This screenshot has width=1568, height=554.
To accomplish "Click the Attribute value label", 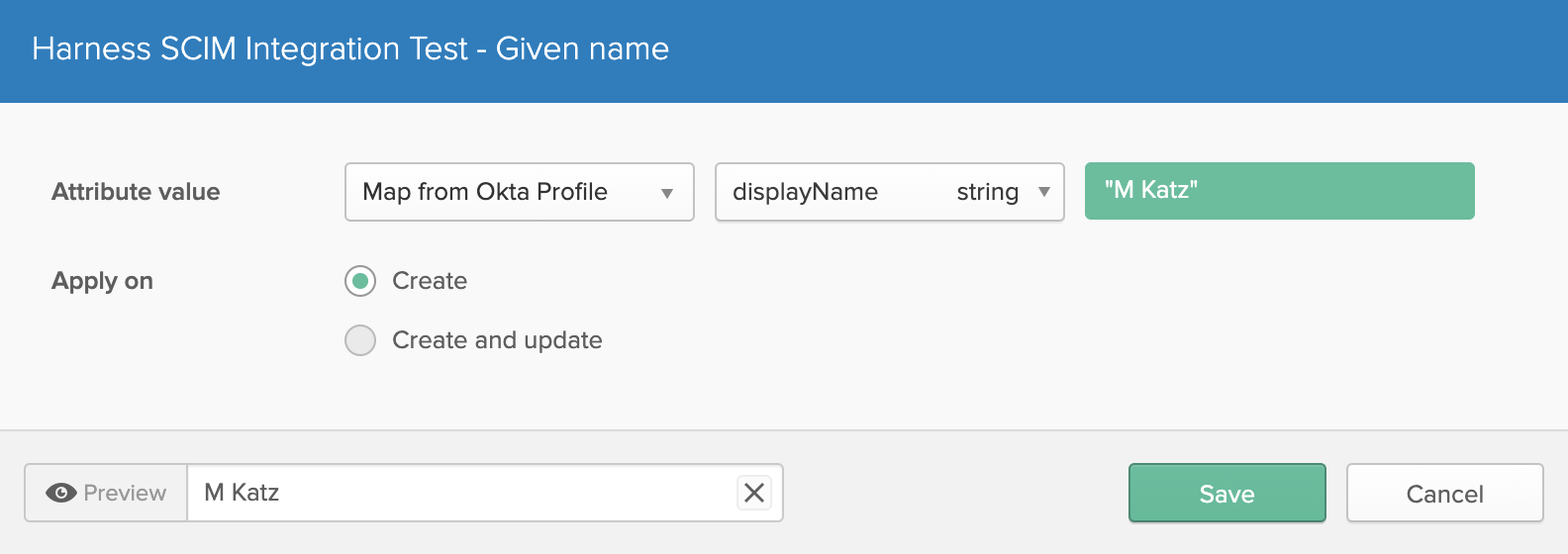I will (136, 192).
